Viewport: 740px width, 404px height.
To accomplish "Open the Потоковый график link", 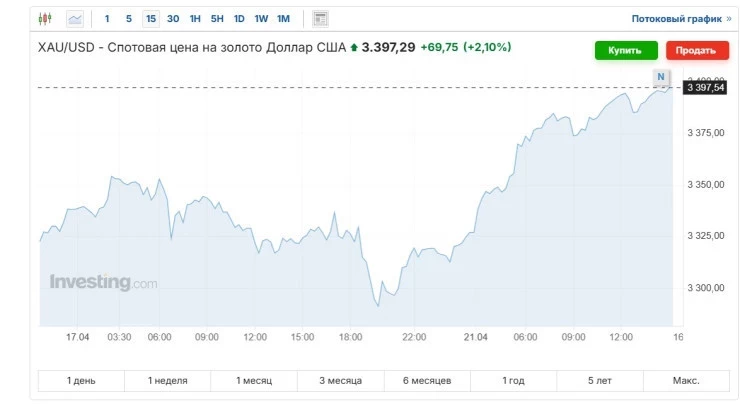I will tap(681, 19).
